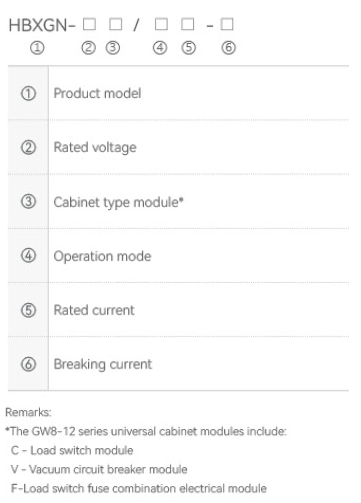Click the circled number 1 under HBXGN
The height and width of the screenshot is (503, 361).
[37, 48]
